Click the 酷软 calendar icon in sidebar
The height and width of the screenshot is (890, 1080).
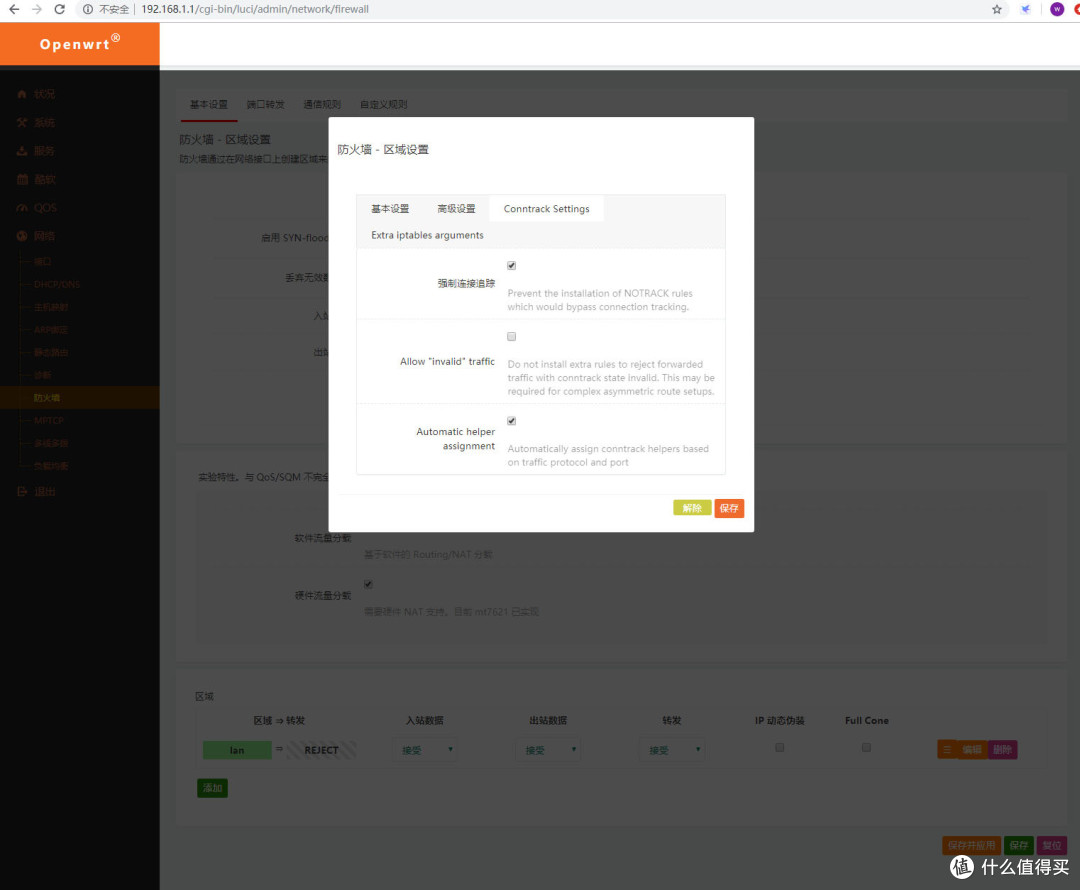tap(22, 178)
